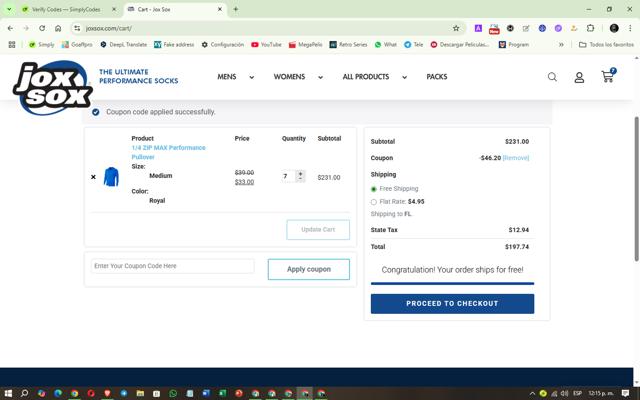Click the Apply coupon button

(x=309, y=269)
